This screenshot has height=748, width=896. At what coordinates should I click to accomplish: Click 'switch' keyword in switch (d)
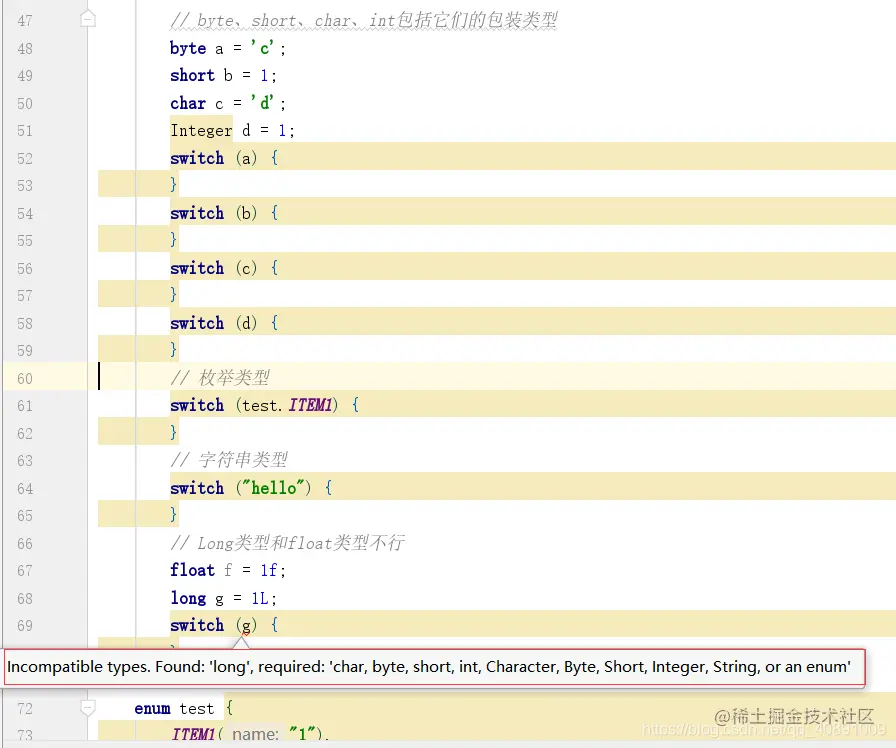(x=197, y=323)
